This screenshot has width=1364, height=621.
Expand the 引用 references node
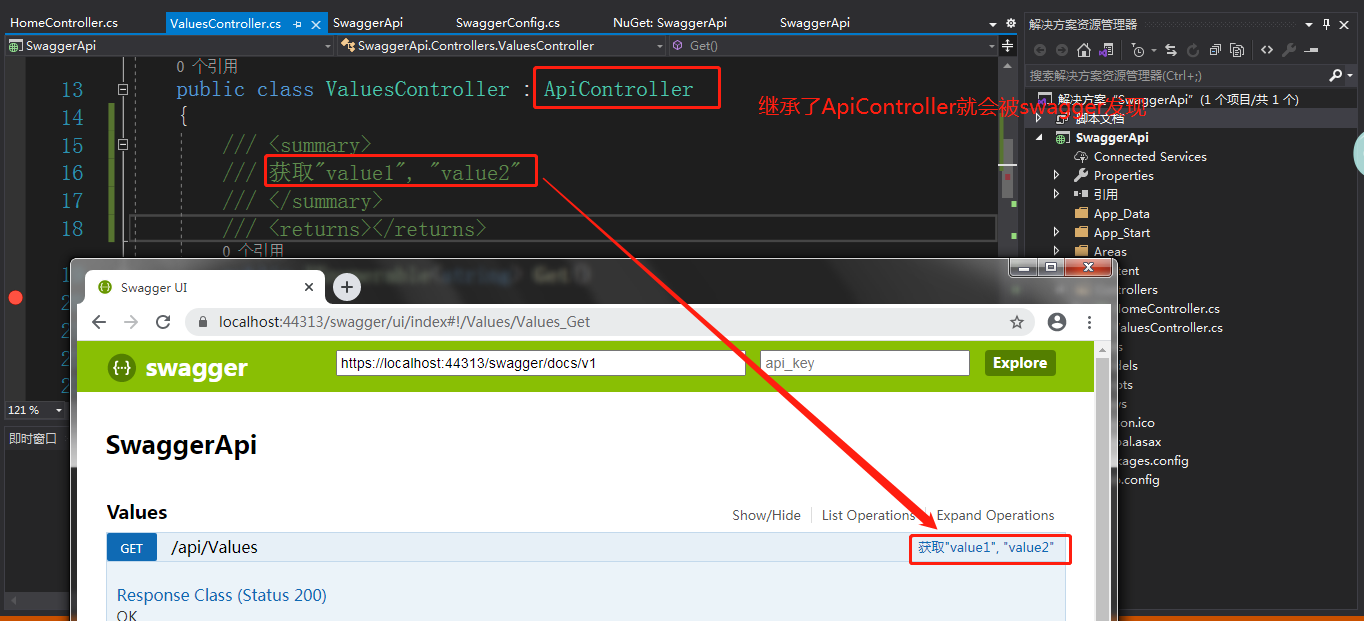tap(1056, 194)
